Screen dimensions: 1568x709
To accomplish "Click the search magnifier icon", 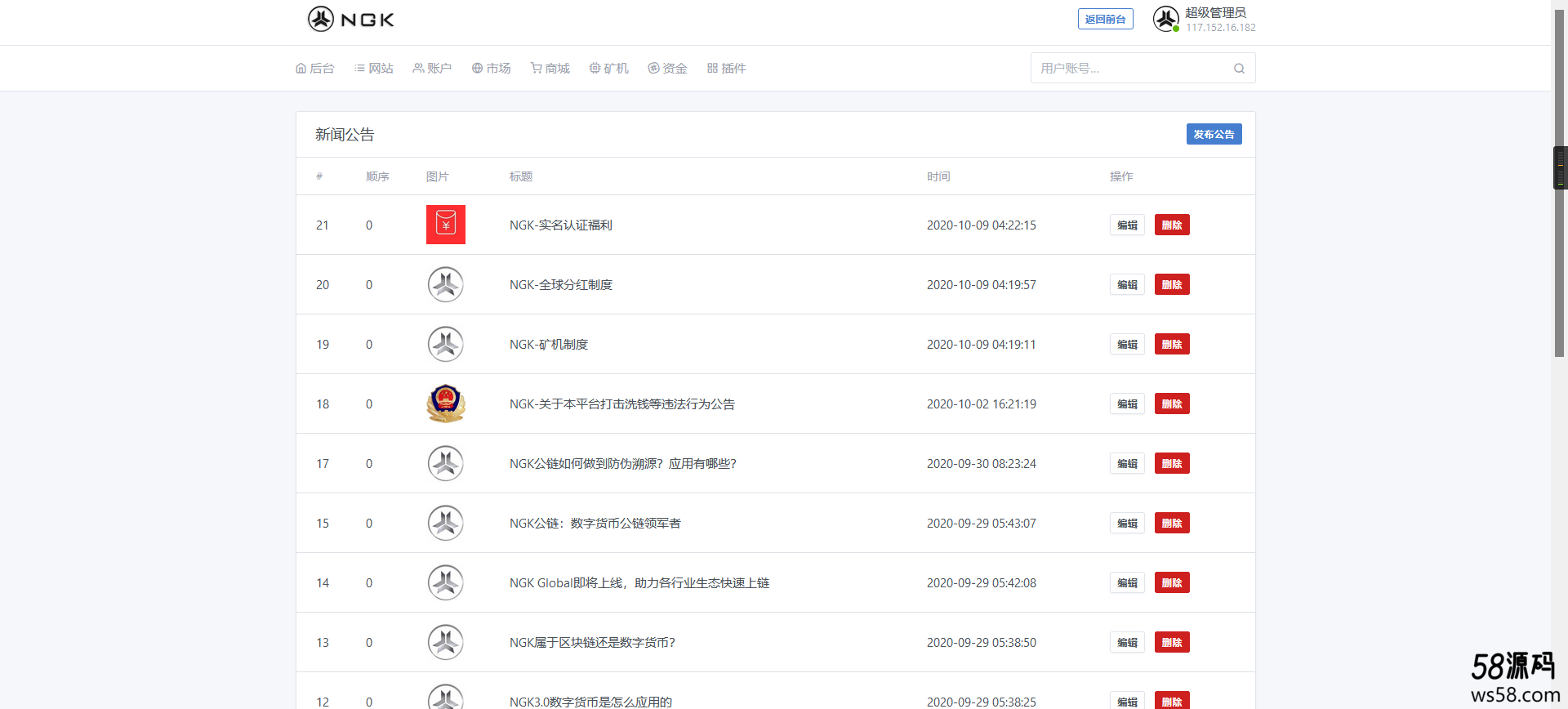I will pos(1240,69).
